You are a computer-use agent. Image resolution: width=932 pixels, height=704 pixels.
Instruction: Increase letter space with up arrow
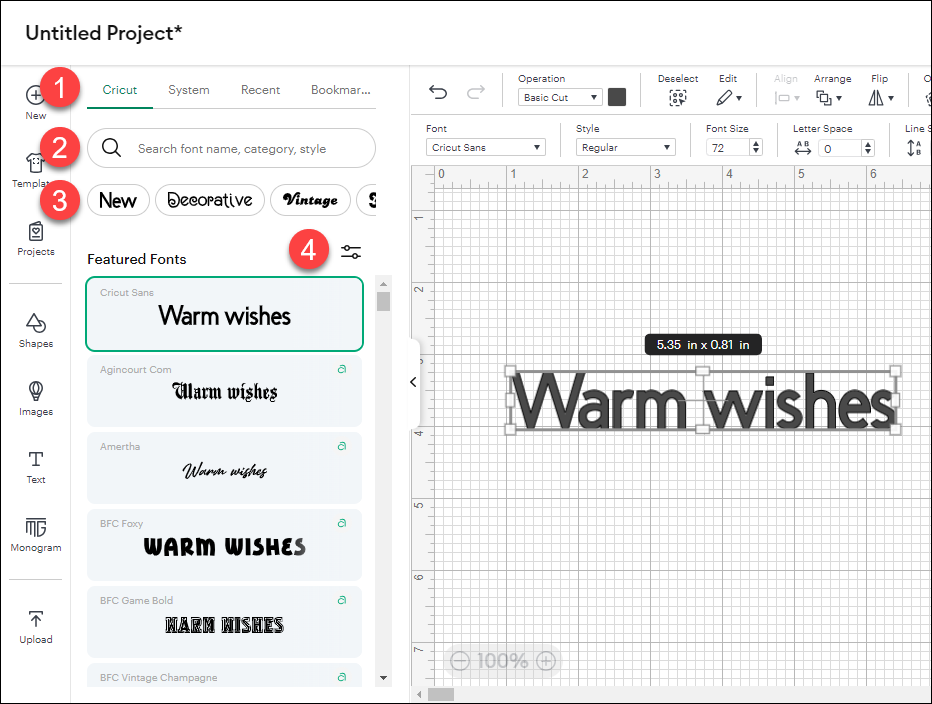[868, 143]
